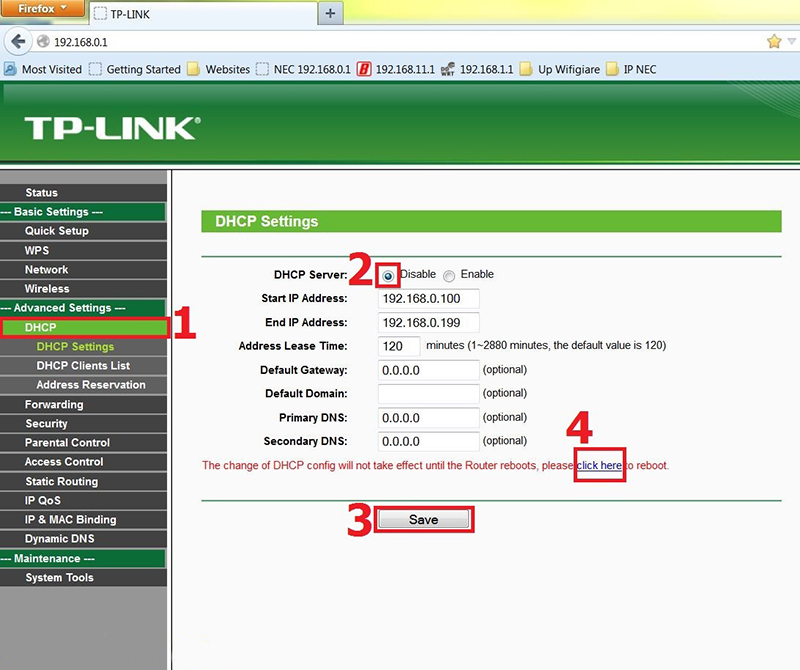Switch to the TP-LINK browser tab
800x670 pixels.
[x=203, y=14]
